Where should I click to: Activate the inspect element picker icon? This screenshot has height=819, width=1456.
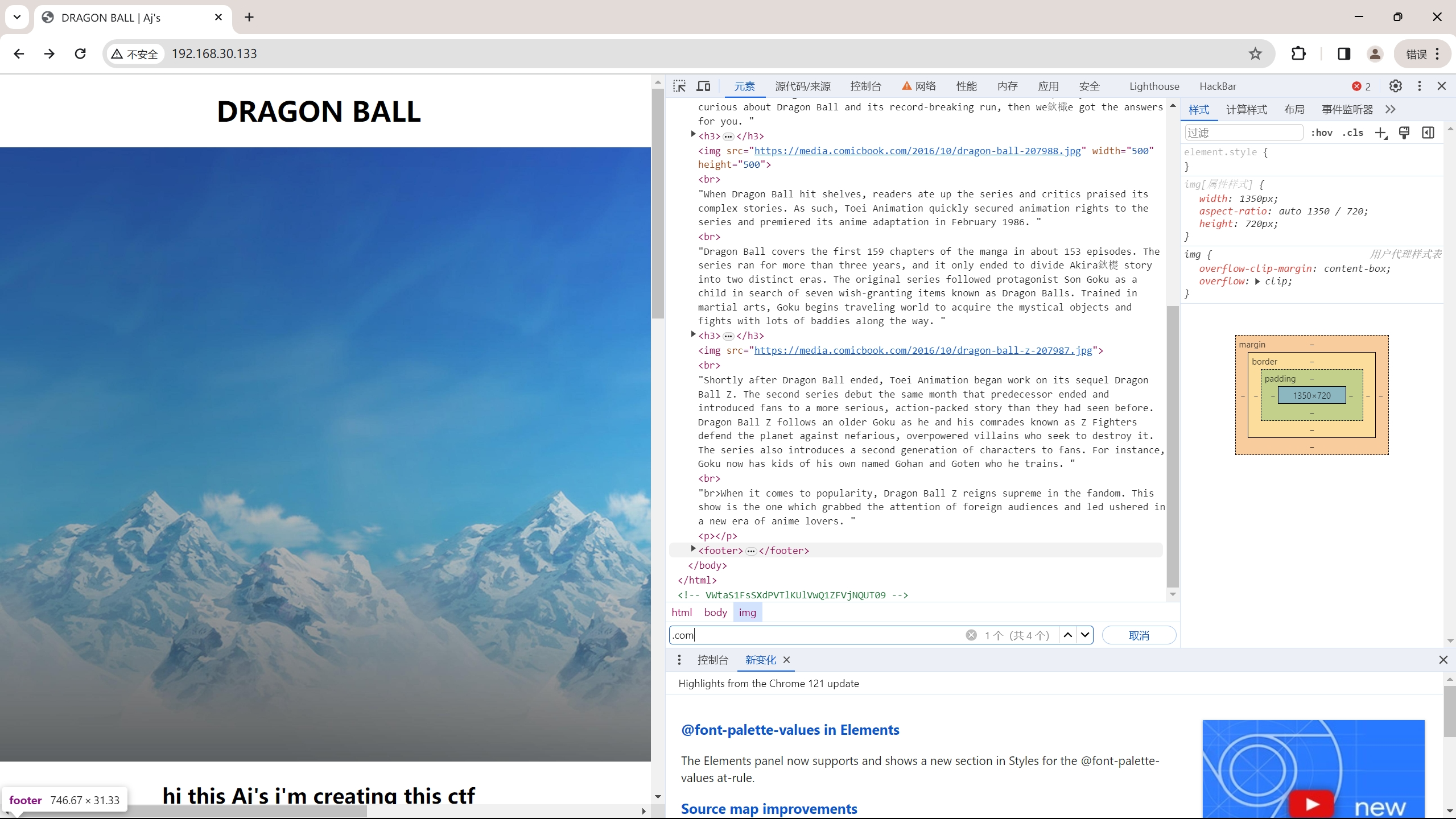coord(679,86)
